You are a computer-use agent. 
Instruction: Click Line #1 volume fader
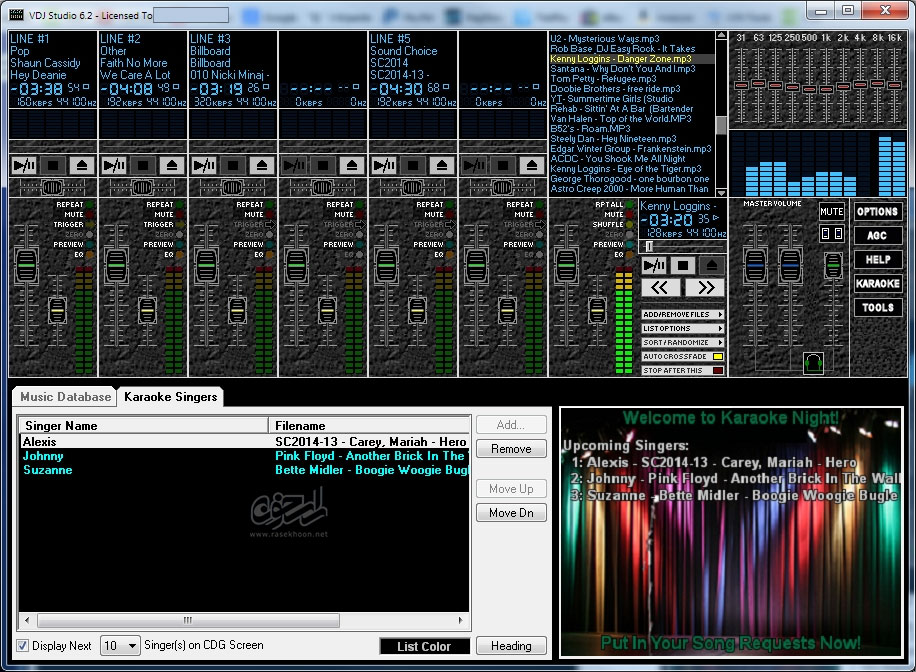coord(26,266)
